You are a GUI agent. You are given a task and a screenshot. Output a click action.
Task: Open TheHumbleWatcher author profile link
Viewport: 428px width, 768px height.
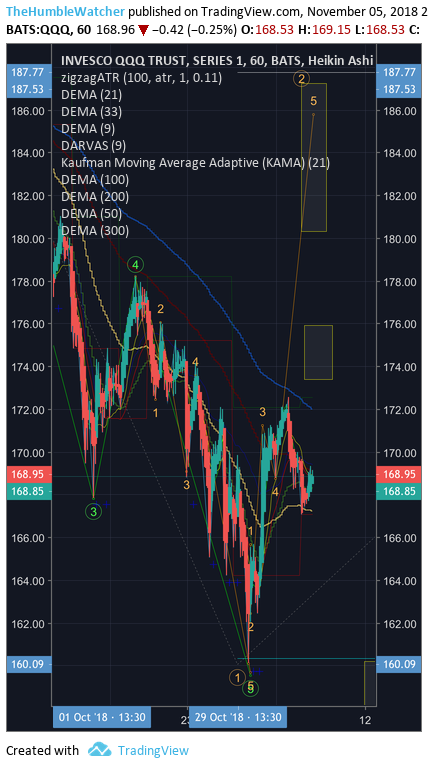(65, 11)
